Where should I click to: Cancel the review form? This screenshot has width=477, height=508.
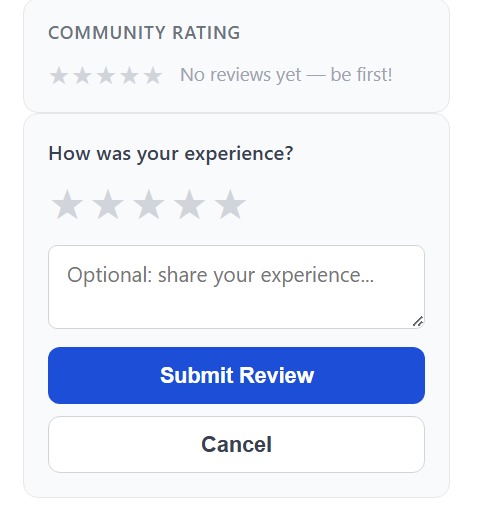[236, 444]
